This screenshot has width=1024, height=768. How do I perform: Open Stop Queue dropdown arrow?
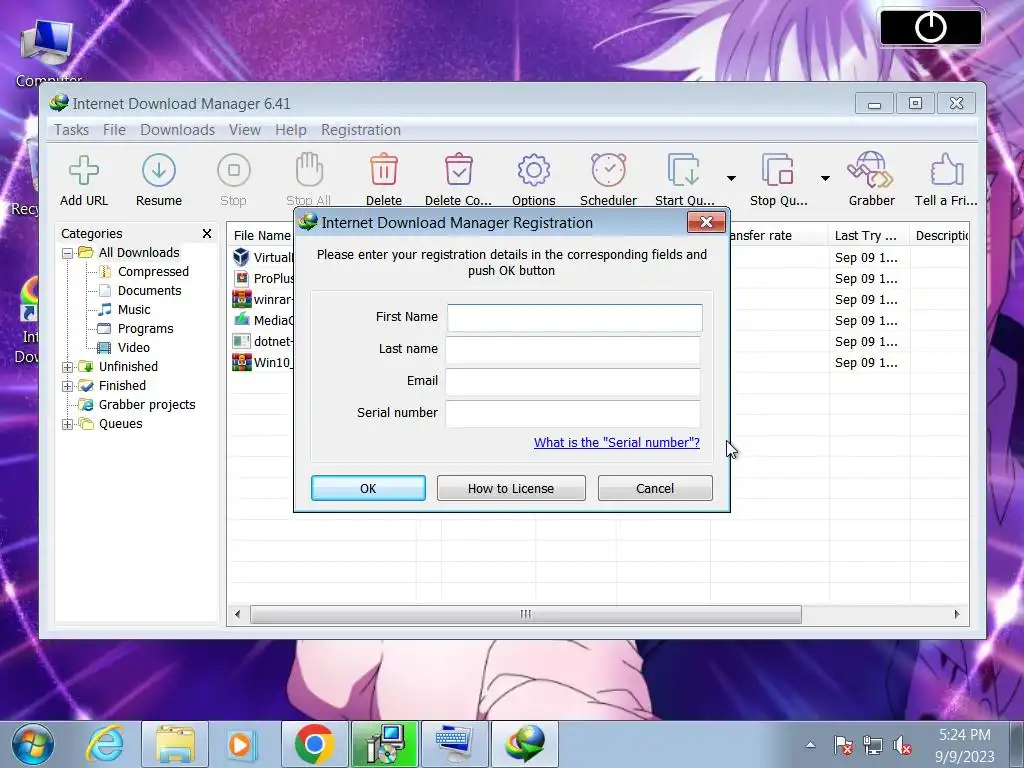[x=825, y=178]
